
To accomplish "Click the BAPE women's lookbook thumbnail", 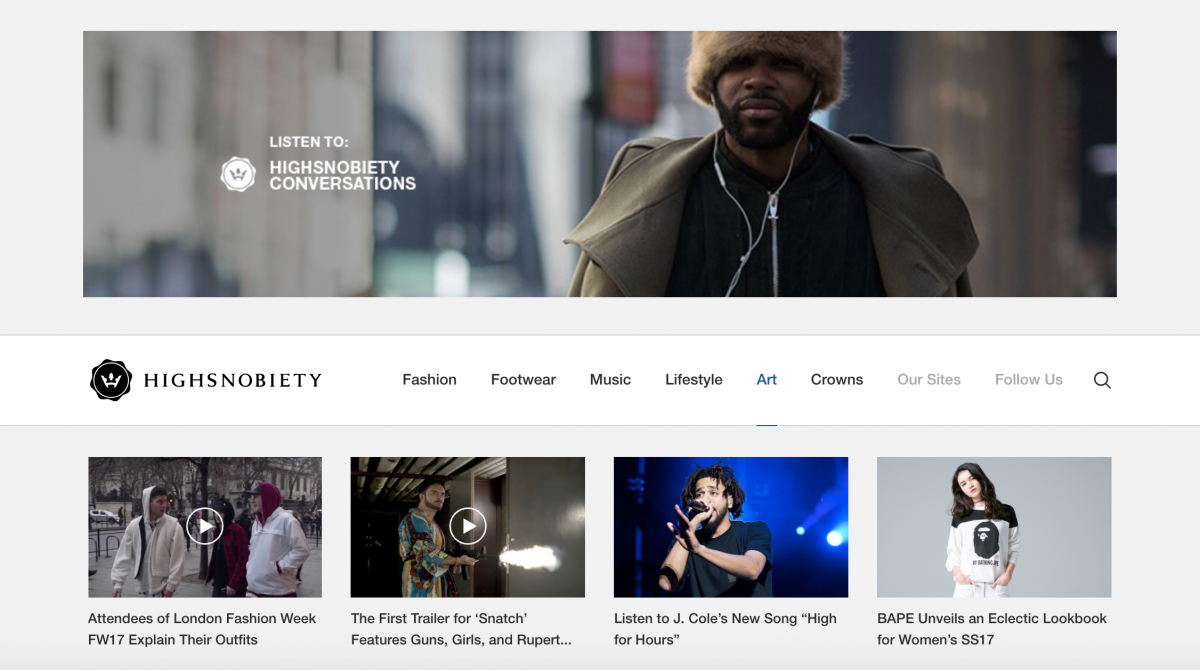I will click(994, 527).
